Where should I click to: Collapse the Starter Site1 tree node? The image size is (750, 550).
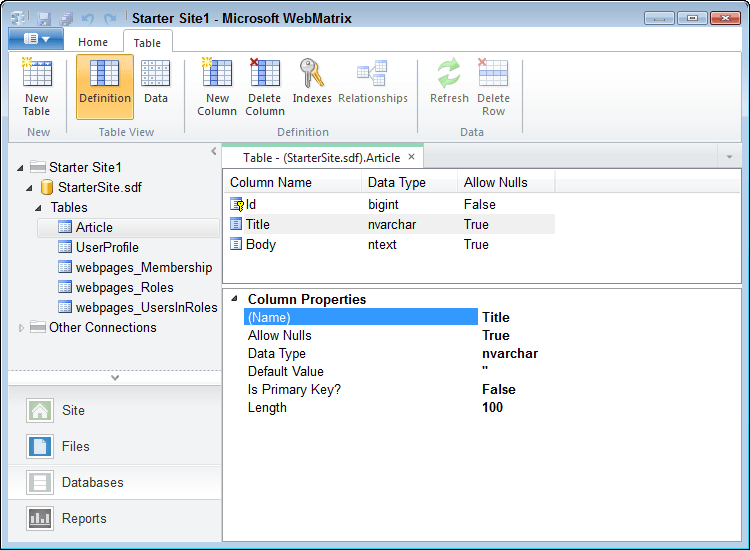coord(20,168)
